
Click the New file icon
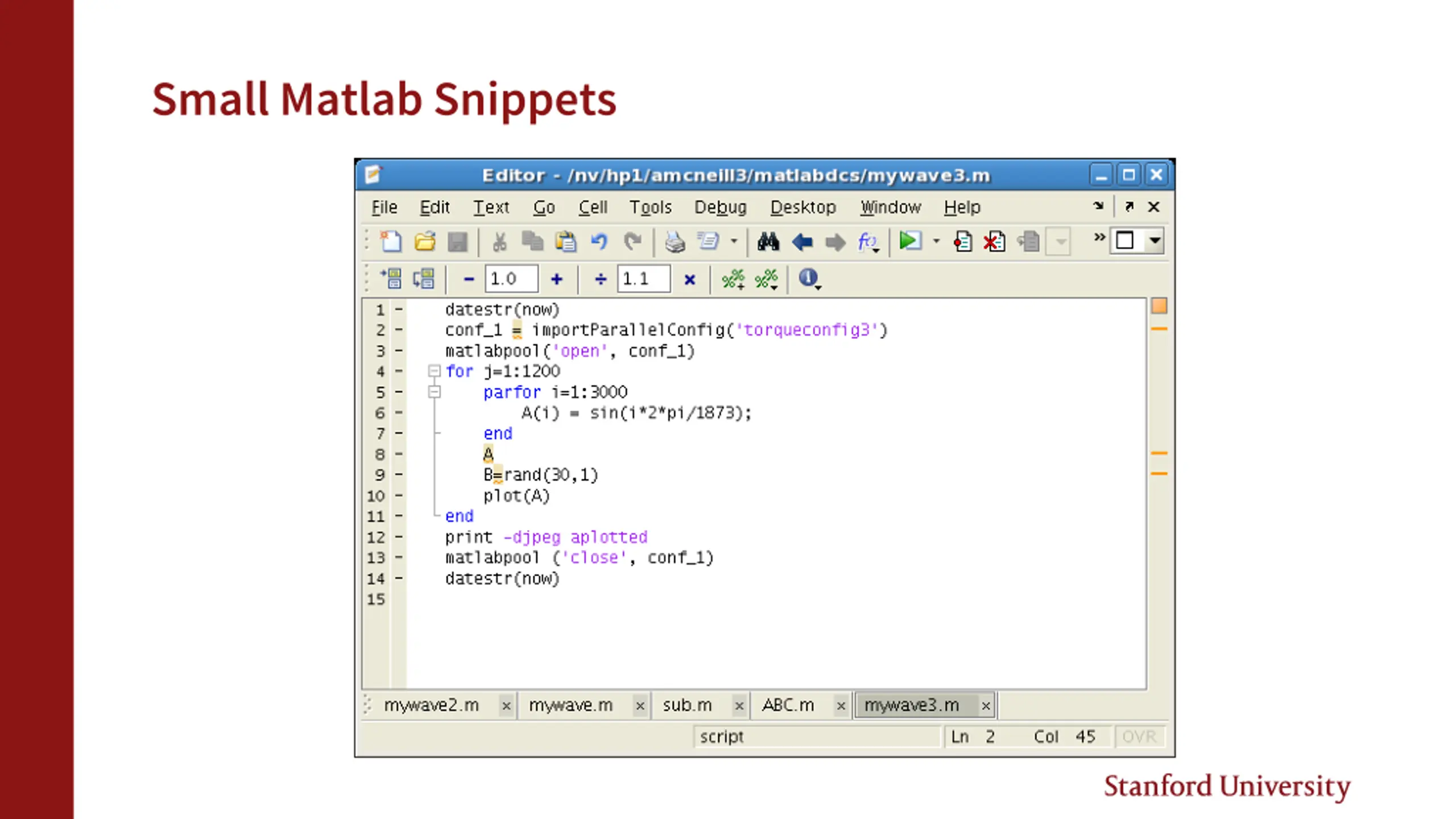tap(391, 242)
